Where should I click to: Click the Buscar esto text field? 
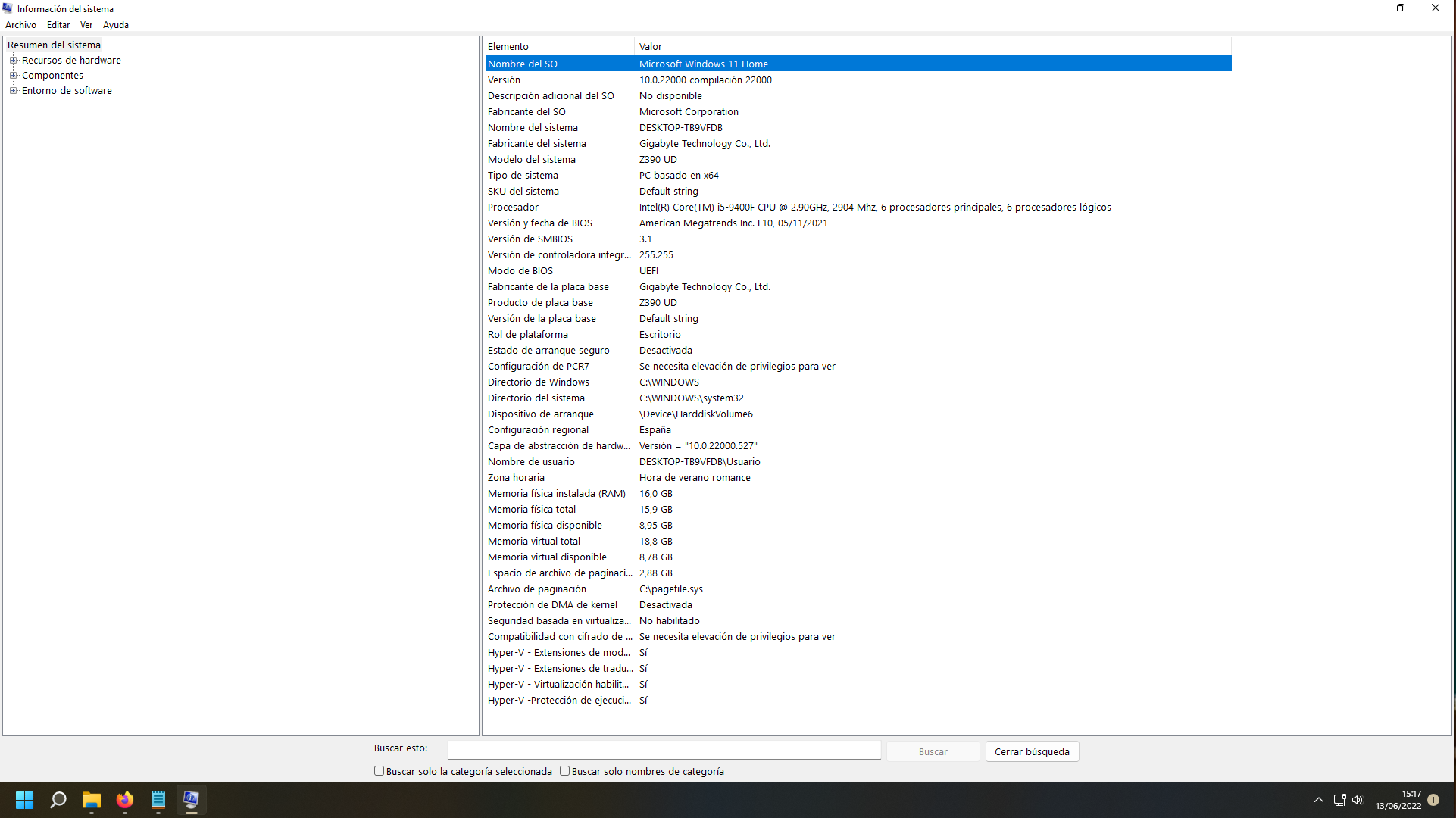tap(664, 750)
